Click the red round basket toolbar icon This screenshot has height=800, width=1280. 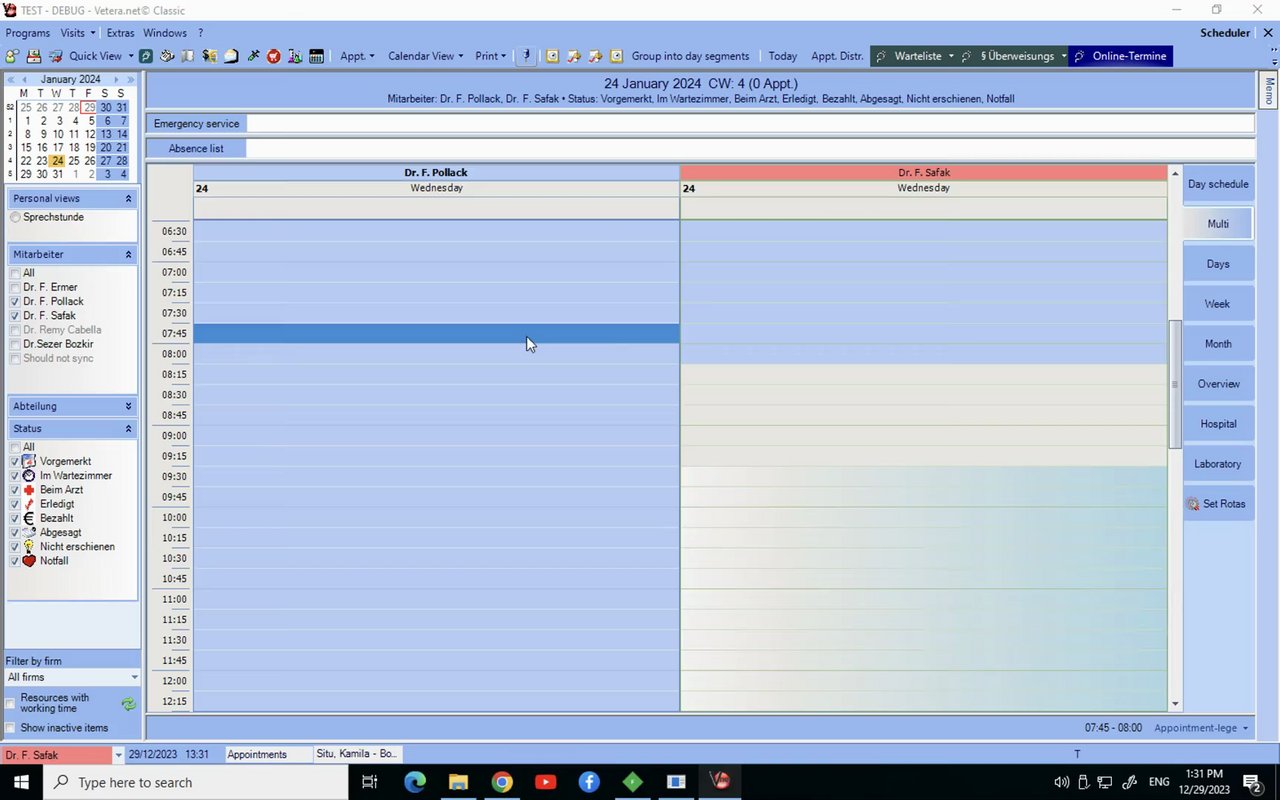(274, 56)
